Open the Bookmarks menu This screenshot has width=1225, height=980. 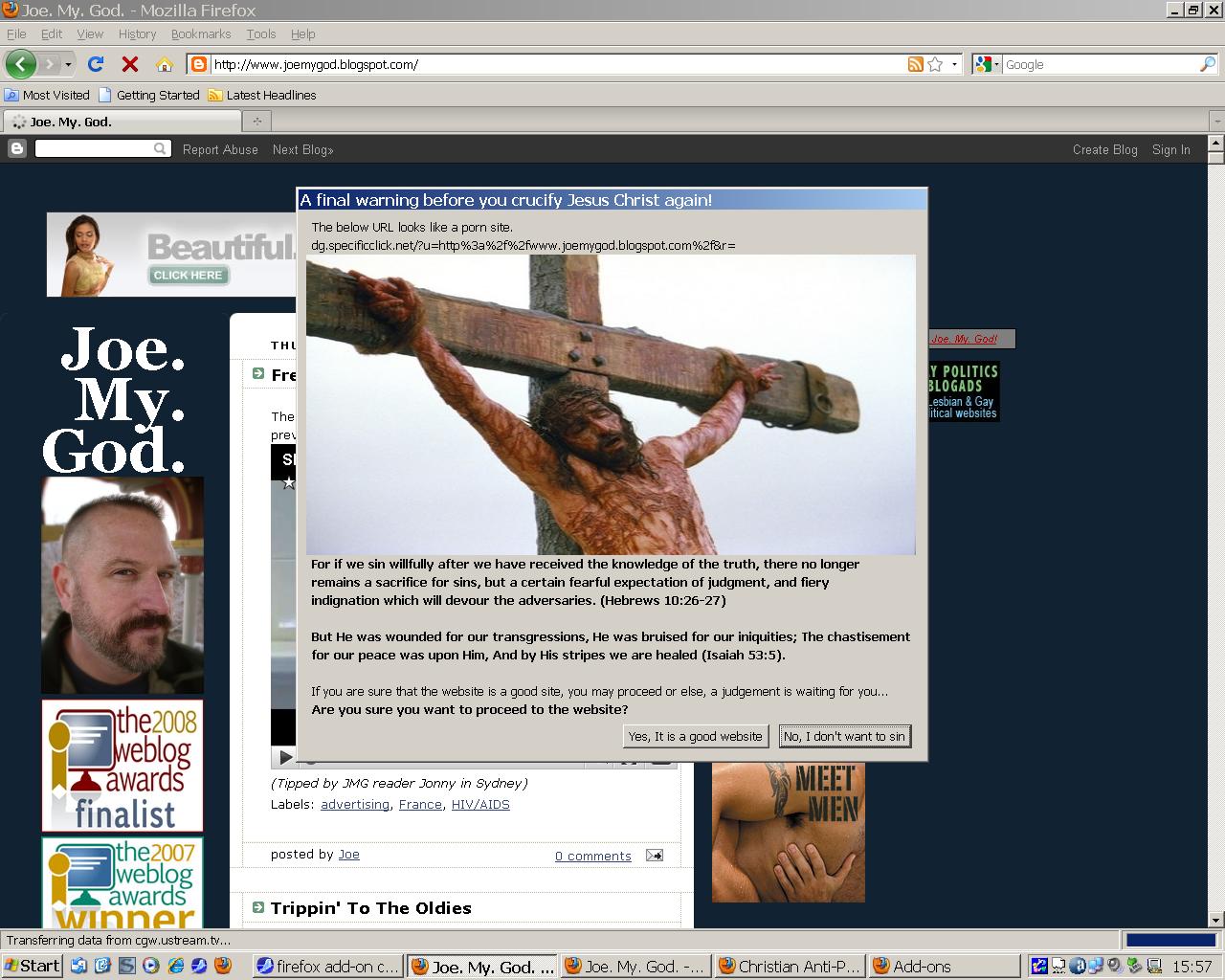click(x=201, y=33)
